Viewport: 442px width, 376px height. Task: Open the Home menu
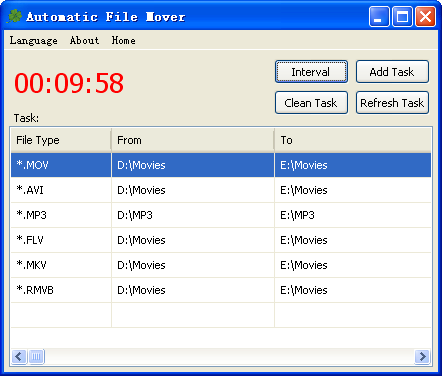(x=123, y=40)
